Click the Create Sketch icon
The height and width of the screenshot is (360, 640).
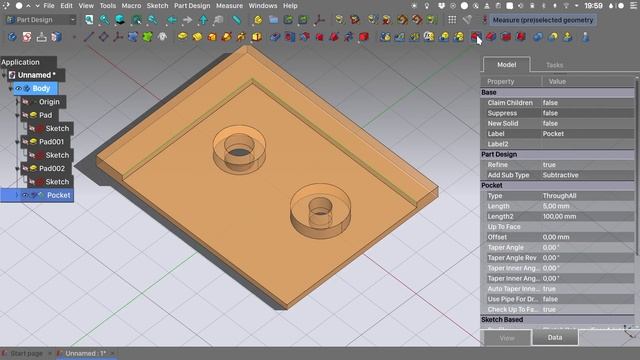27,37
